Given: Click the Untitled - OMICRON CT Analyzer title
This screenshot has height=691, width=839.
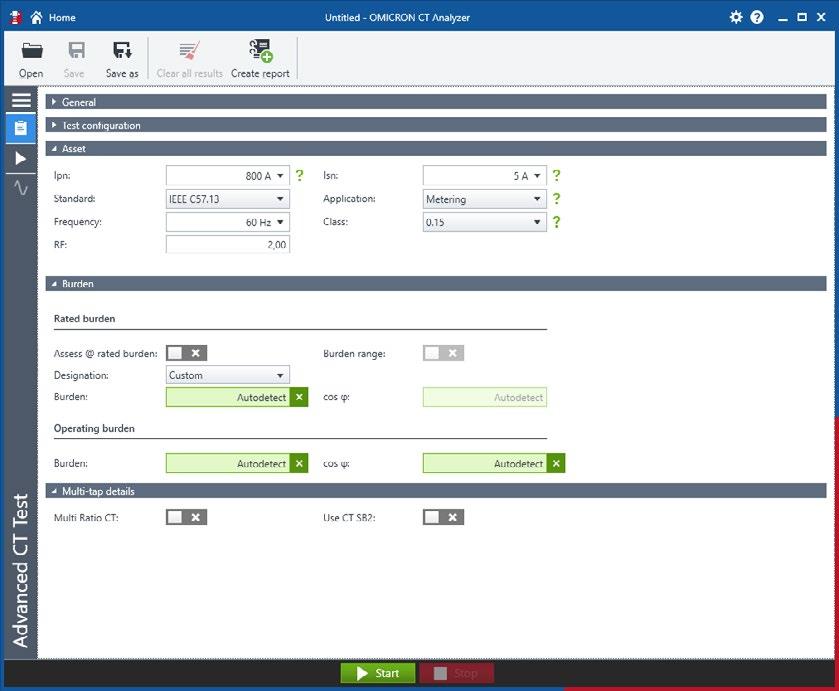Looking at the screenshot, I should click(398, 18).
